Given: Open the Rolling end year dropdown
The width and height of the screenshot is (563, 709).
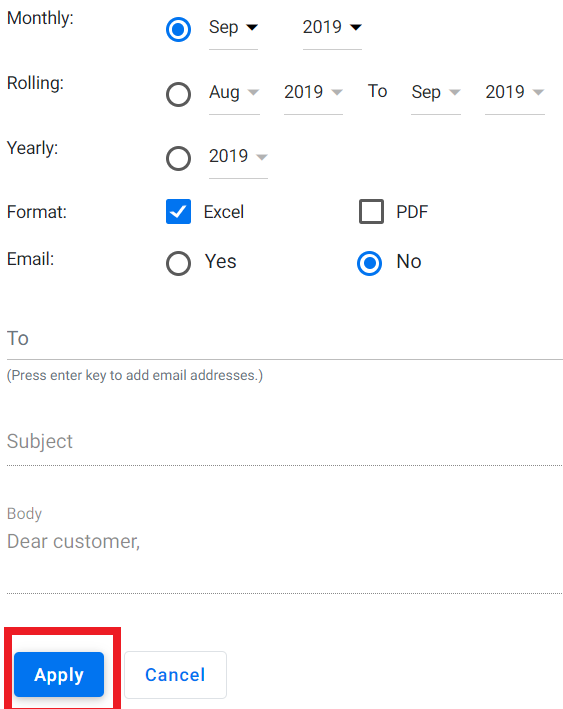Looking at the screenshot, I should point(515,95).
